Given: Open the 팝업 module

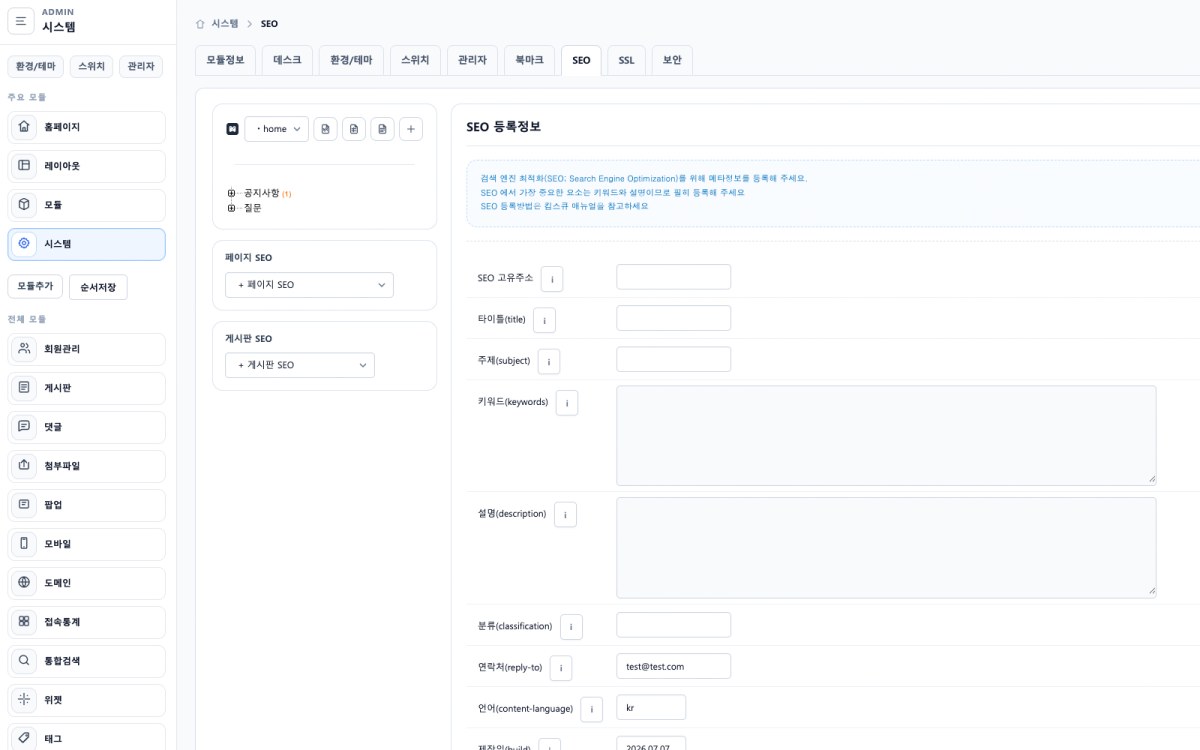Looking at the screenshot, I should (x=86, y=505).
